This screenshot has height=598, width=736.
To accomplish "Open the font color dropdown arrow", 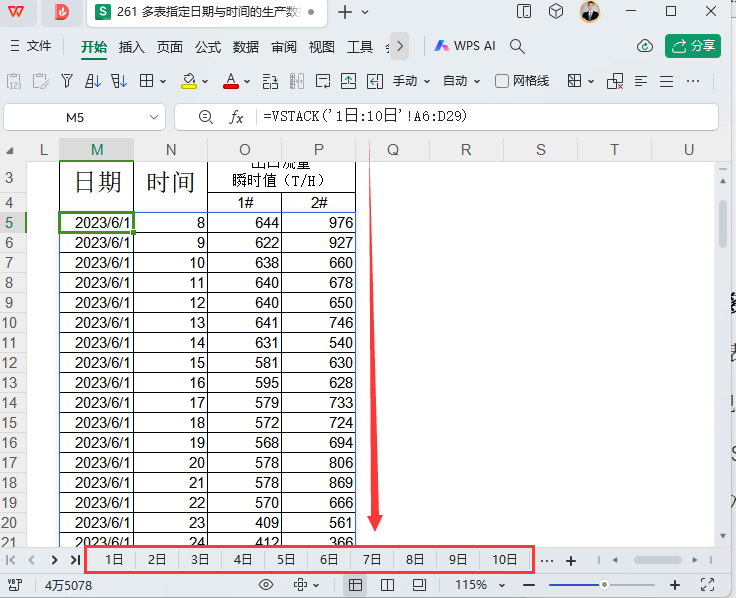I will (x=247, y=82).
